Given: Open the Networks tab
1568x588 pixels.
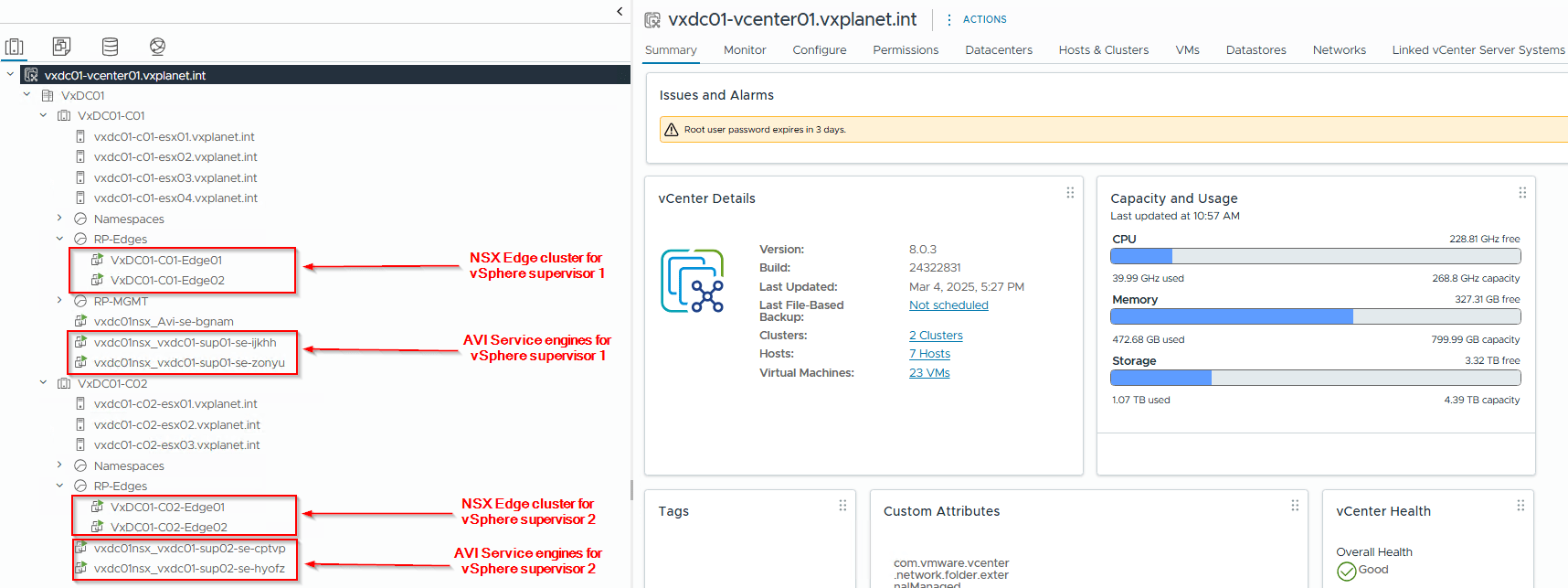Looking at the screenshot, I should (1340, 50).
